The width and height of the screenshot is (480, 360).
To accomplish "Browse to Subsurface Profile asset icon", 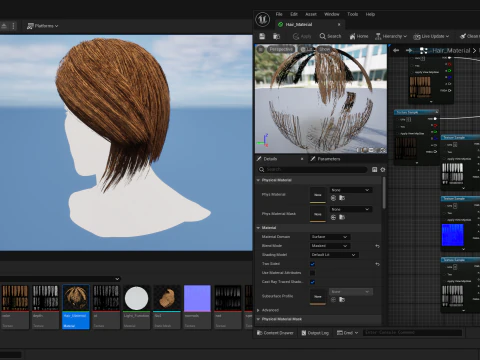I will [342, 300].
